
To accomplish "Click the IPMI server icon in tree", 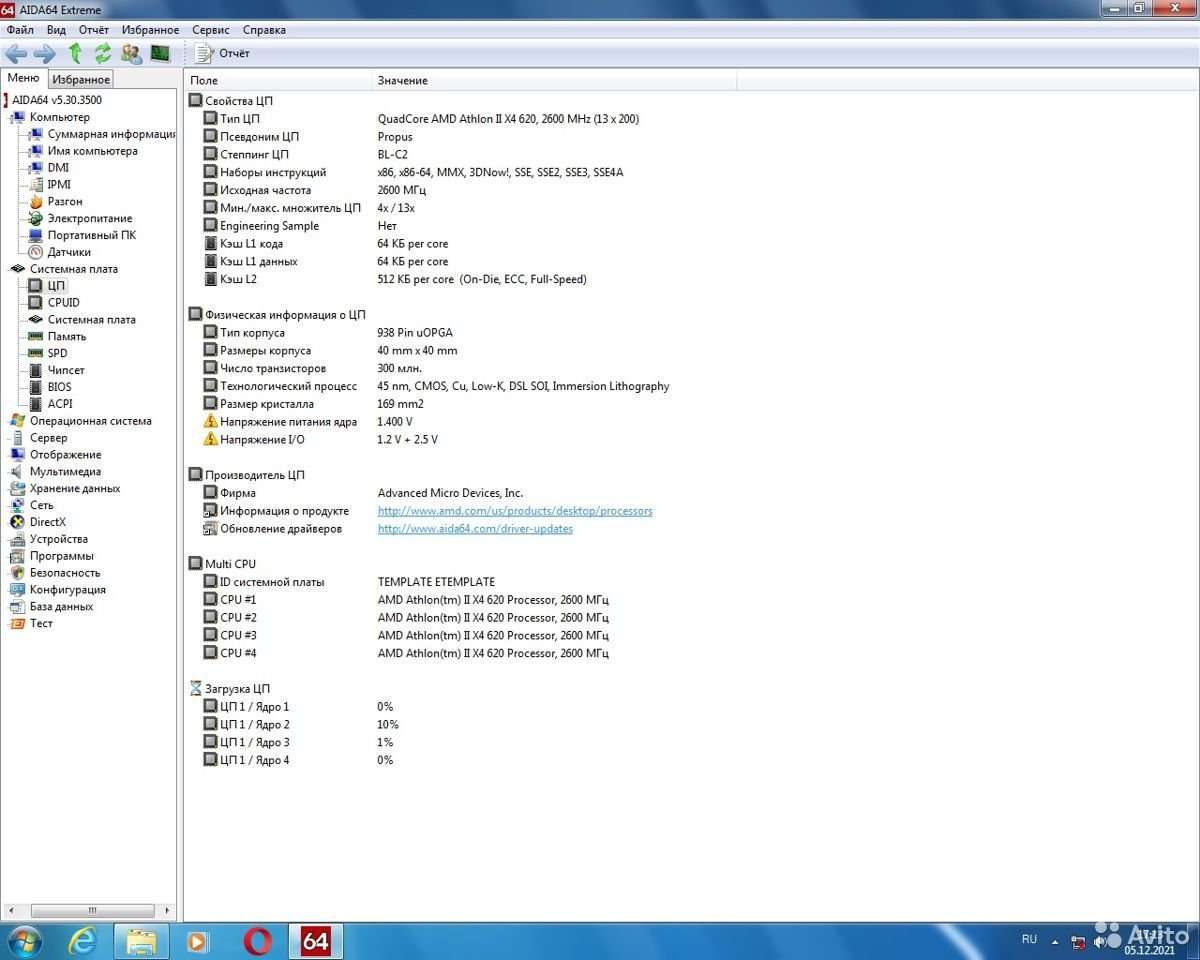I will 36,184.
